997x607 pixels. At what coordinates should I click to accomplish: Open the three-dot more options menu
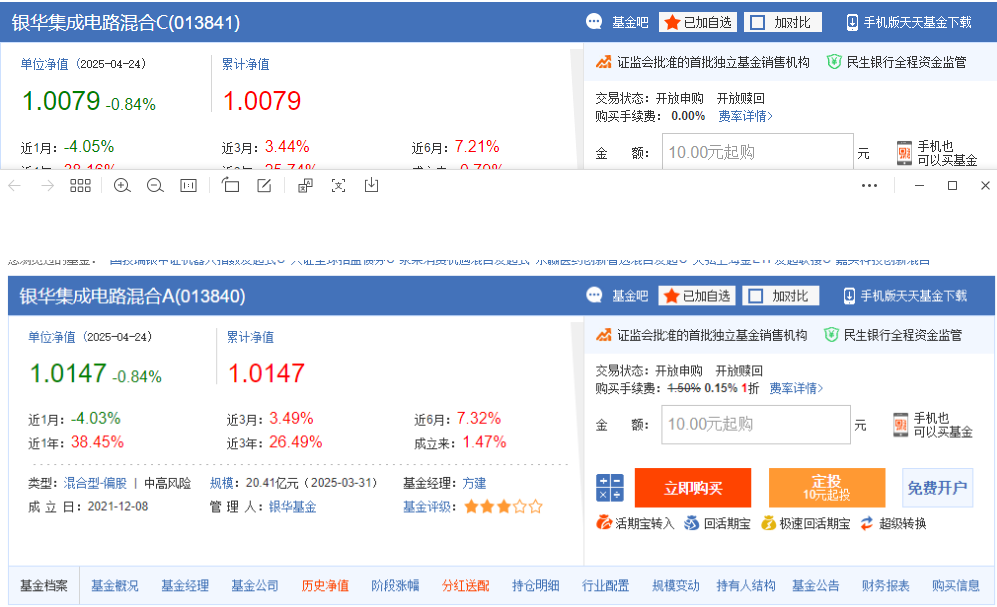[x=869, y=186]
